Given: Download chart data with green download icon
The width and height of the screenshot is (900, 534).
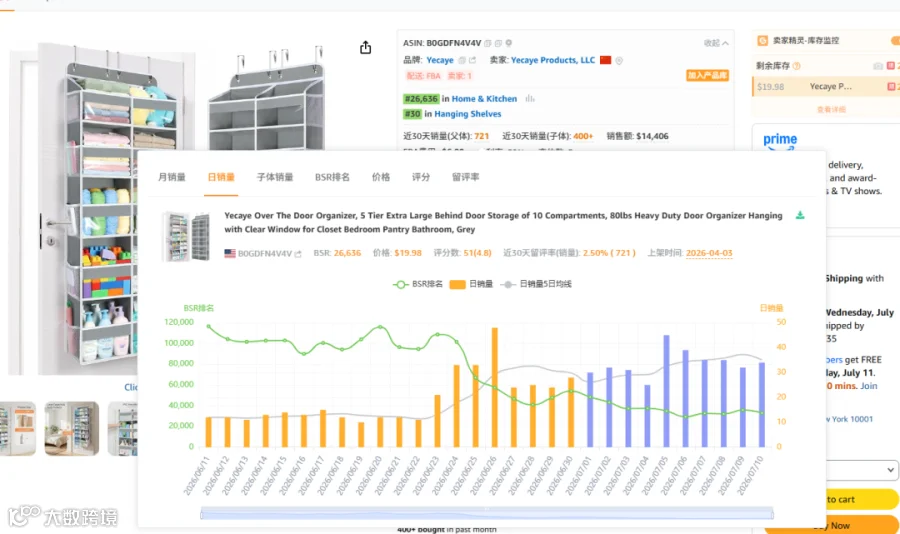Looking at the screenshot, I should point(800,215).
